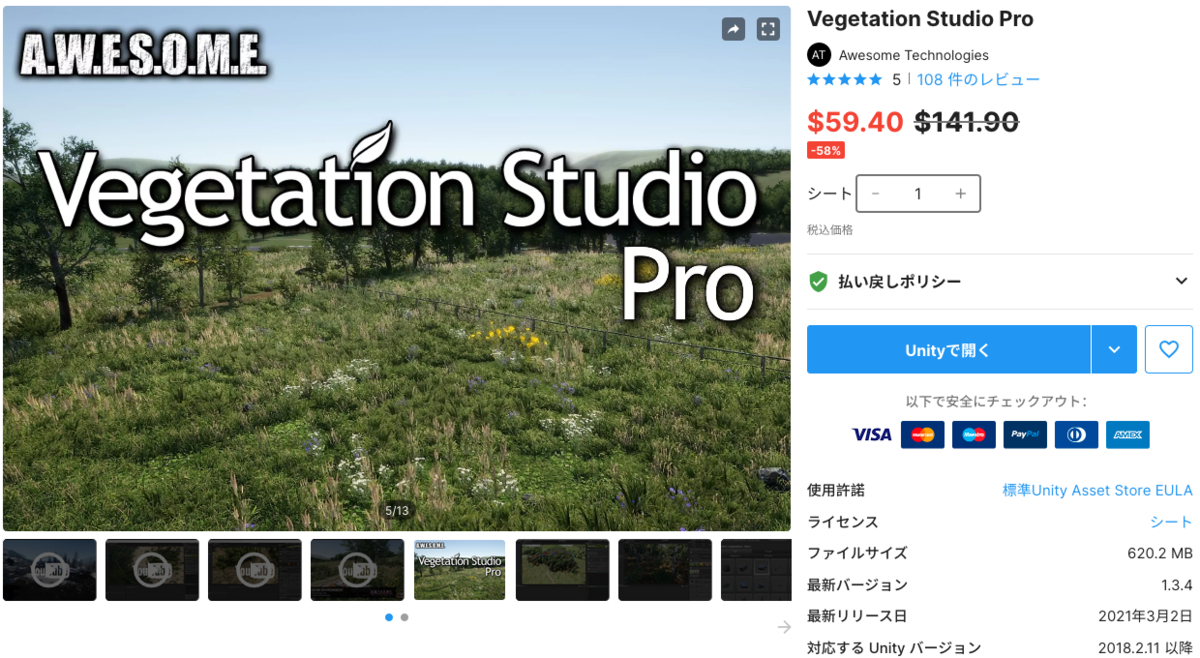Click the Vegetation Studio Pro title heading
Screen dimensions: 1200x658
(x=920, y=19)
